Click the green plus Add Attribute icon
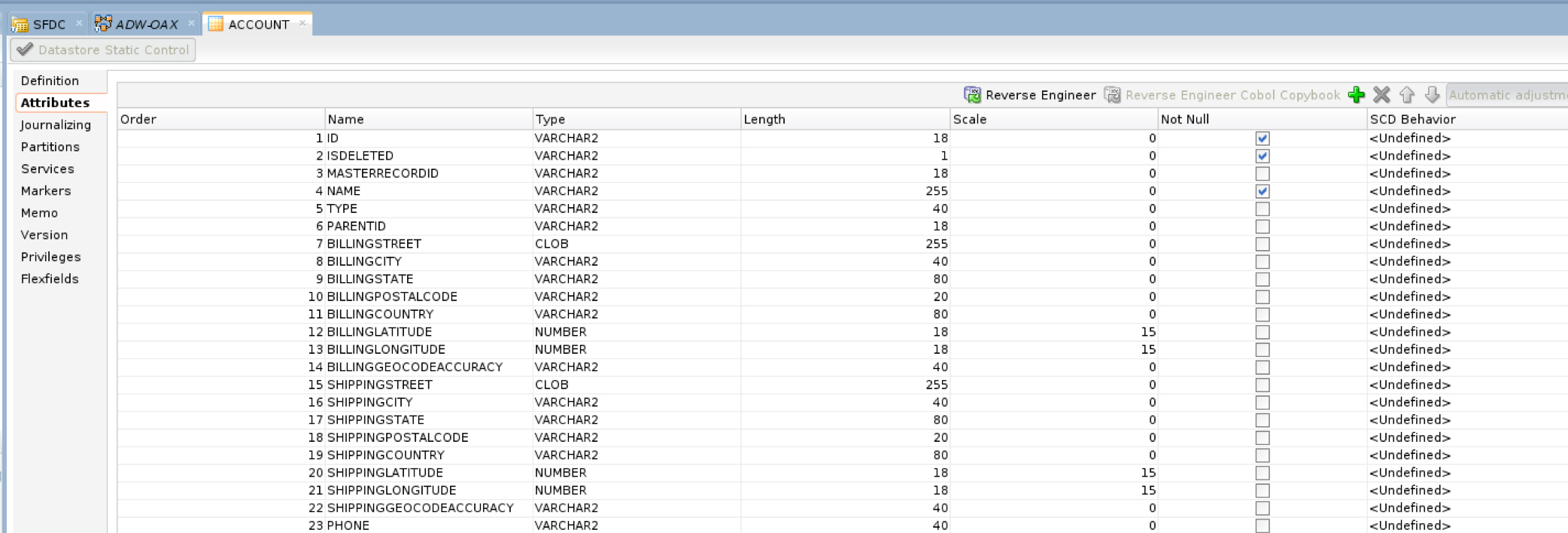The image size is (1568, 533). click(1357, 95)
